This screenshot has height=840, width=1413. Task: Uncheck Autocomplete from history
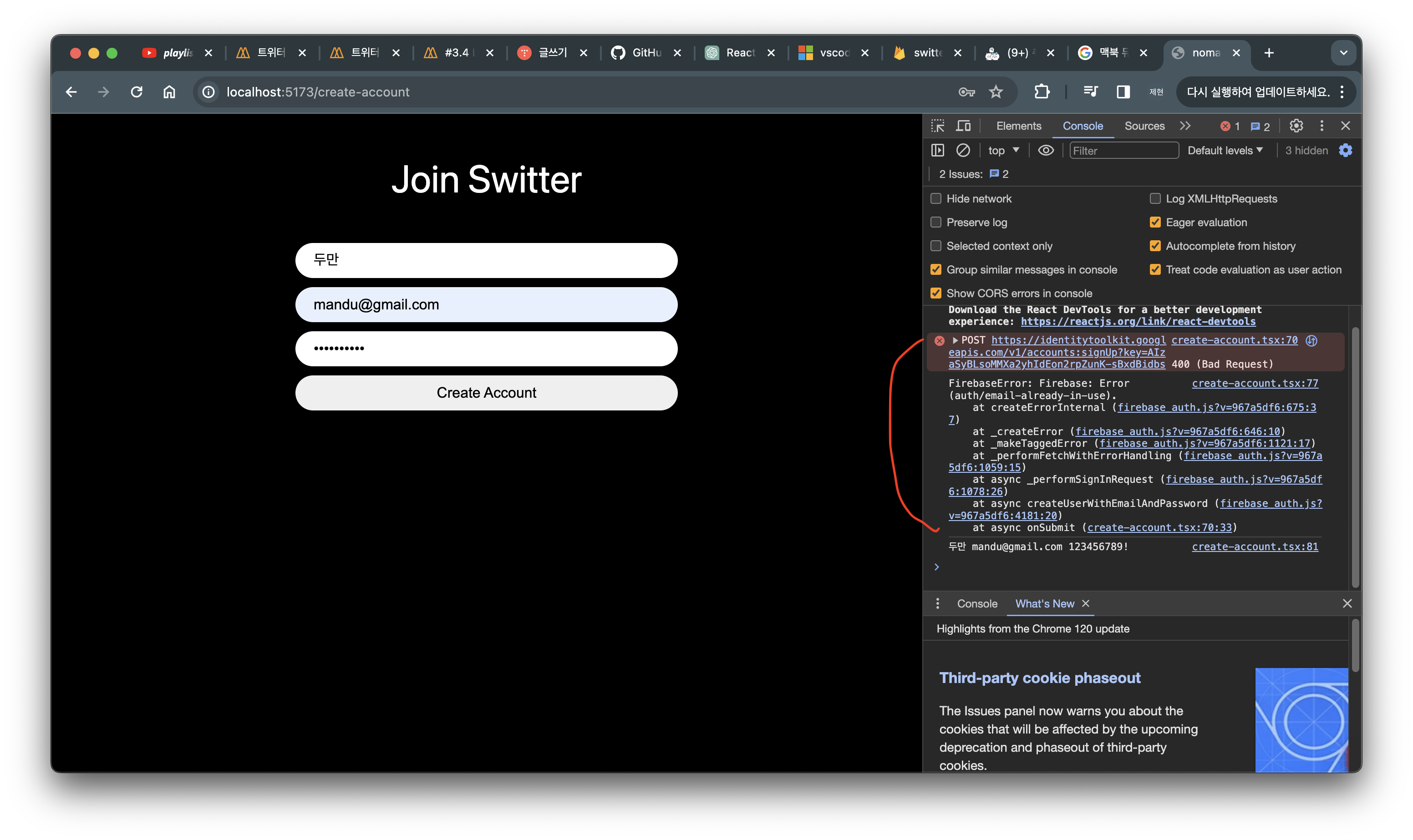1155,246
